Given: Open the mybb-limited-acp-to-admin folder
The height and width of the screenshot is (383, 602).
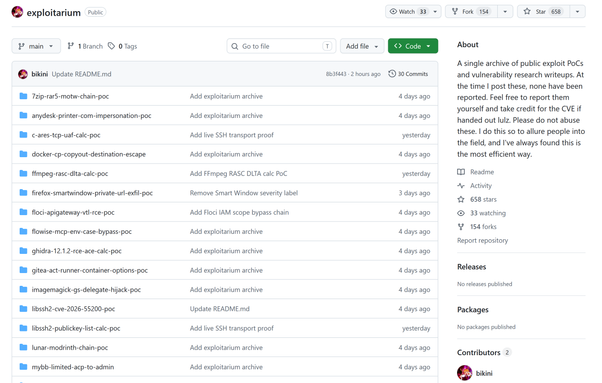Looking at the screenshot, I should point(73,367).
